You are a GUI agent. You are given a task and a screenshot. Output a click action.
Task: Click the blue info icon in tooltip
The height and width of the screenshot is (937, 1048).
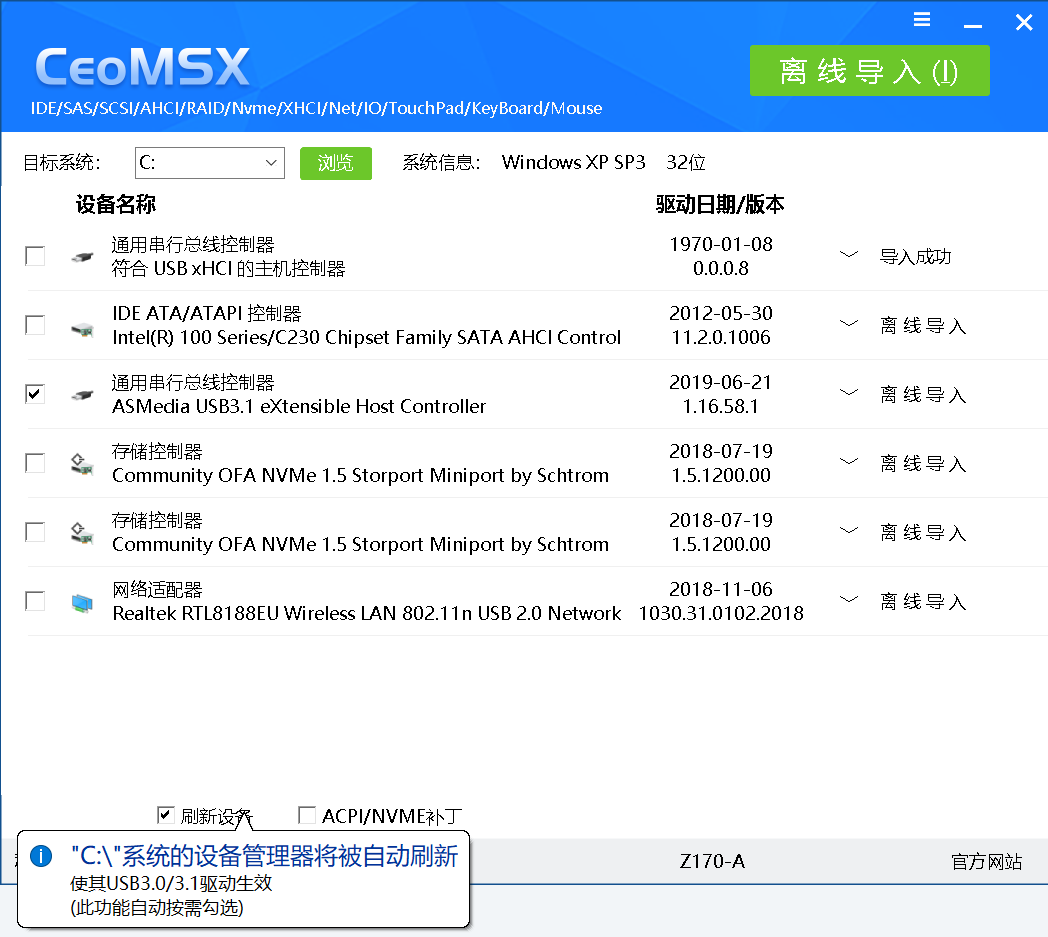(41, 856)
